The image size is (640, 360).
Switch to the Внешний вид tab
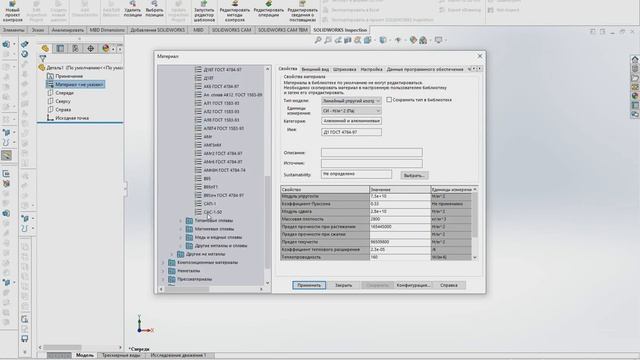315,69
